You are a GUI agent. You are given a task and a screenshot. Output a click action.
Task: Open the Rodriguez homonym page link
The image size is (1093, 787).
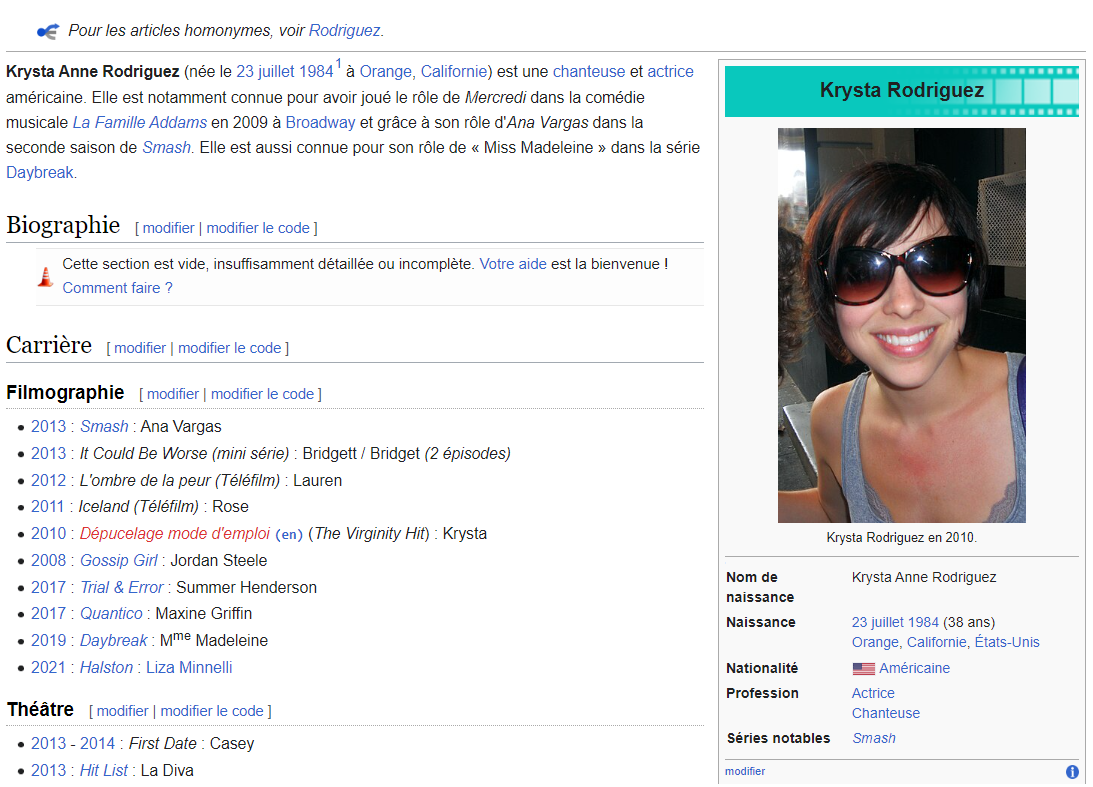[x=344, y=31]
